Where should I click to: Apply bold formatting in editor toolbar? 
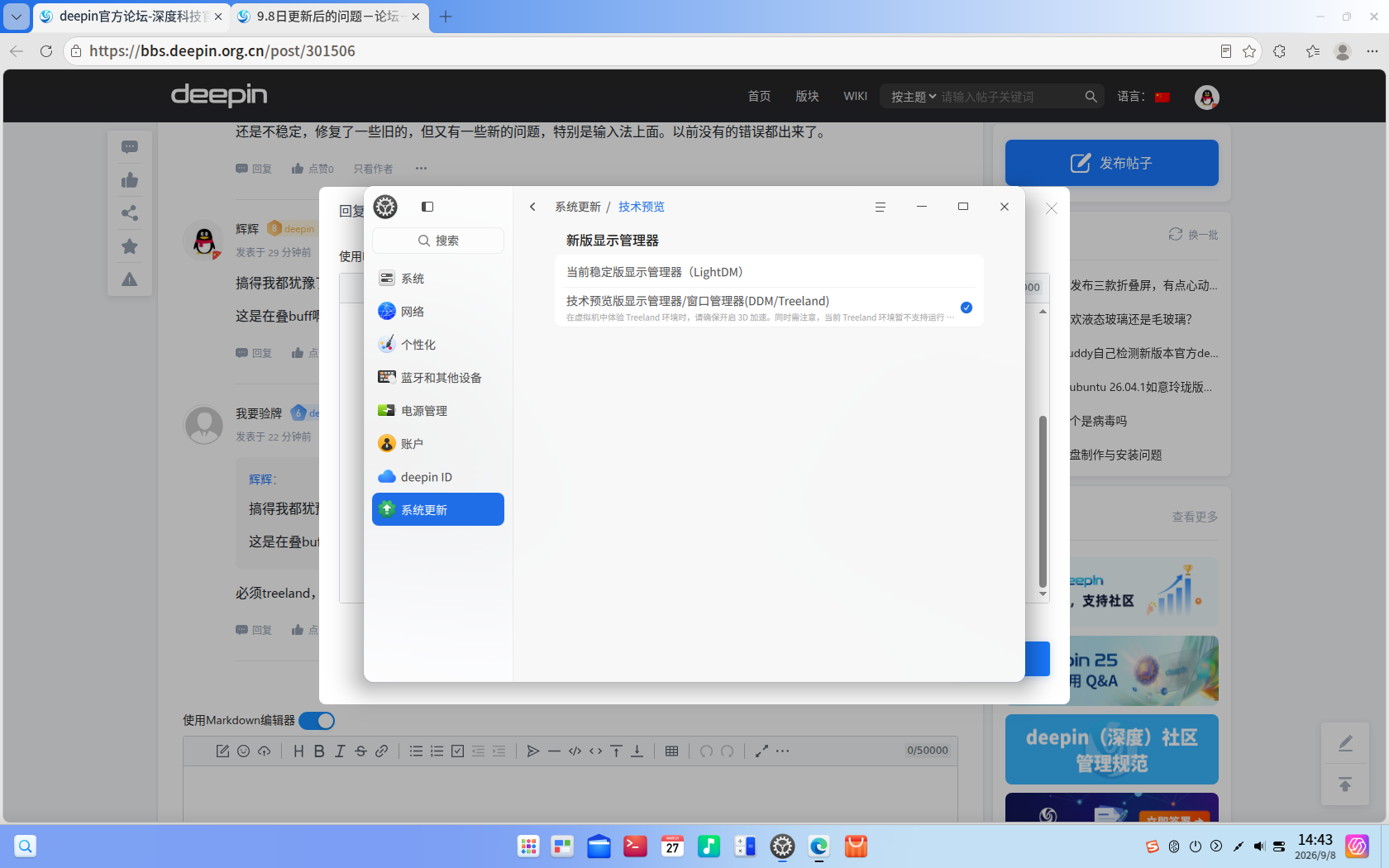(319, 751)
